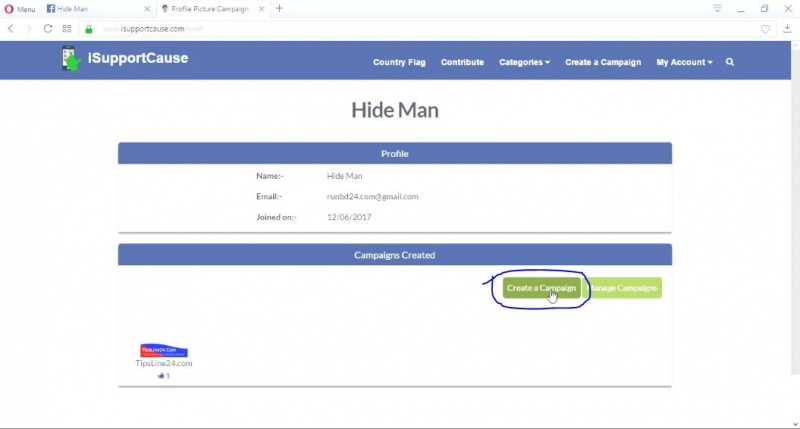Screen dimensions: 800x429
Task: Open Create a Campaign in navbar
Action: (603, 62)
